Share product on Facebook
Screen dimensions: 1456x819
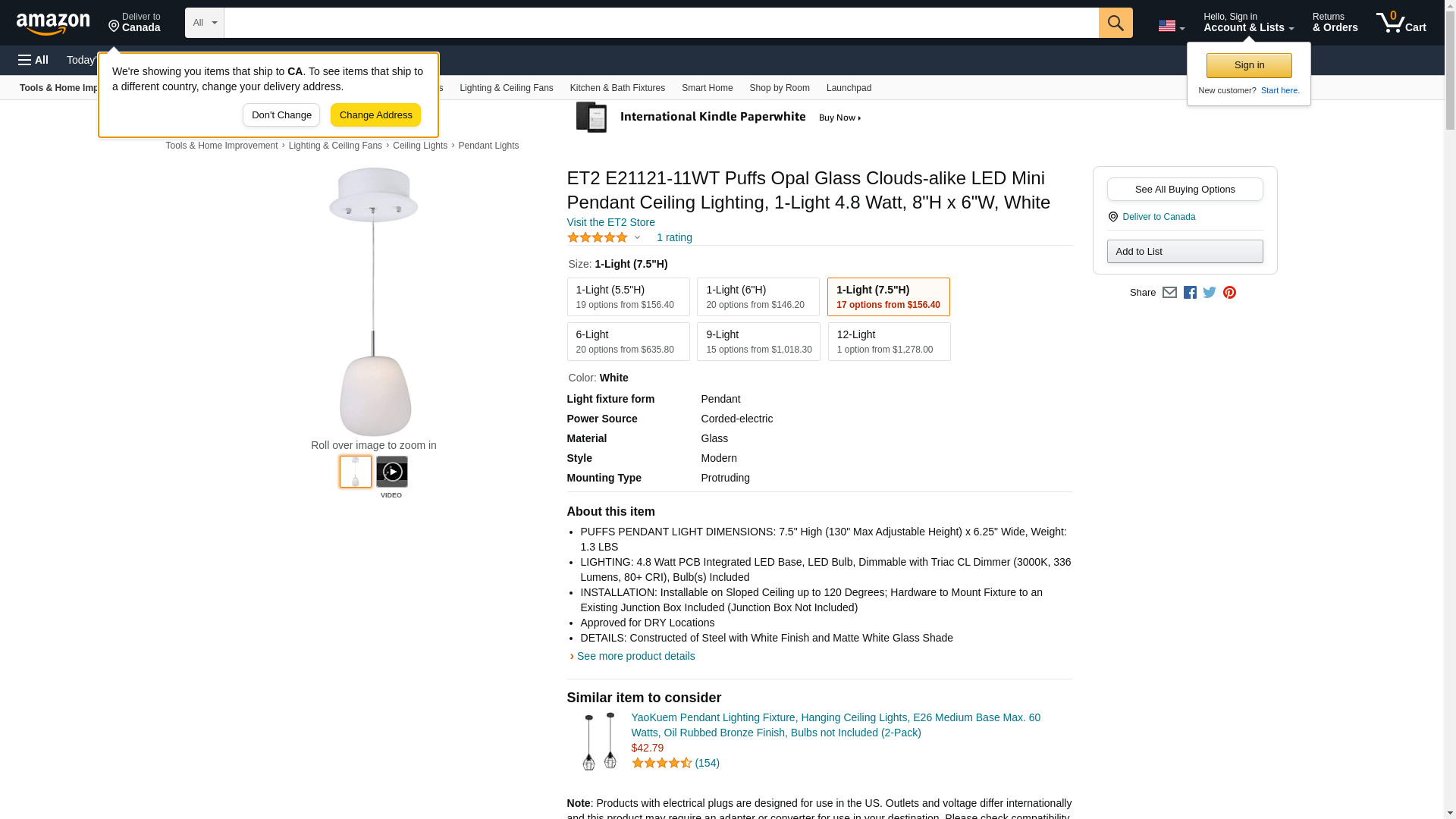click(x=1190, y=293)
